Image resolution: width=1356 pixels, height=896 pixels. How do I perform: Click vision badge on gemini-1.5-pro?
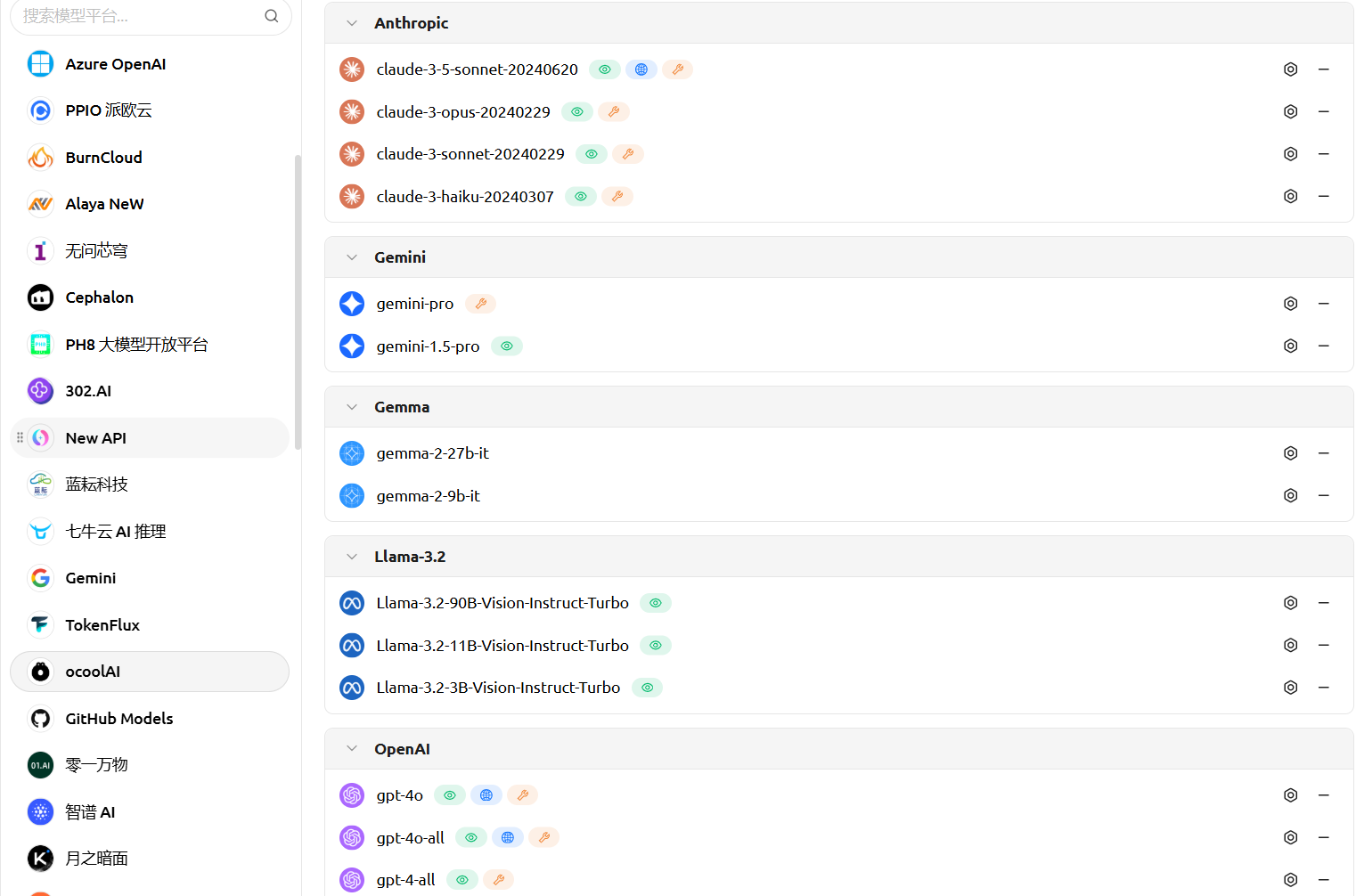point(507,346)
